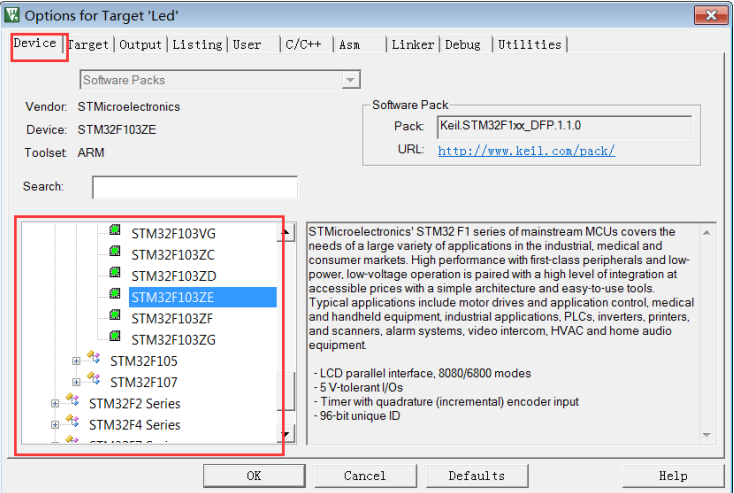Open the Output tab
Viewport: 734px width, 493px height.
click(140, 45)
